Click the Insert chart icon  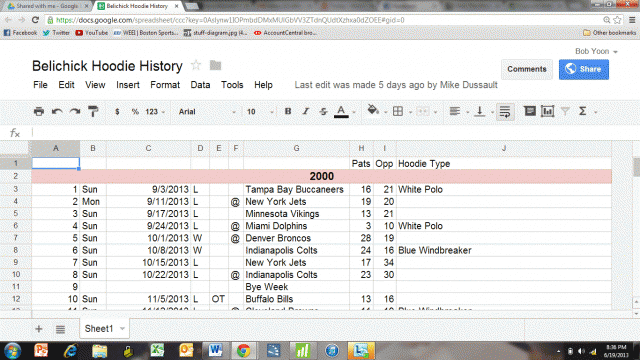click(x=547, y=111)
